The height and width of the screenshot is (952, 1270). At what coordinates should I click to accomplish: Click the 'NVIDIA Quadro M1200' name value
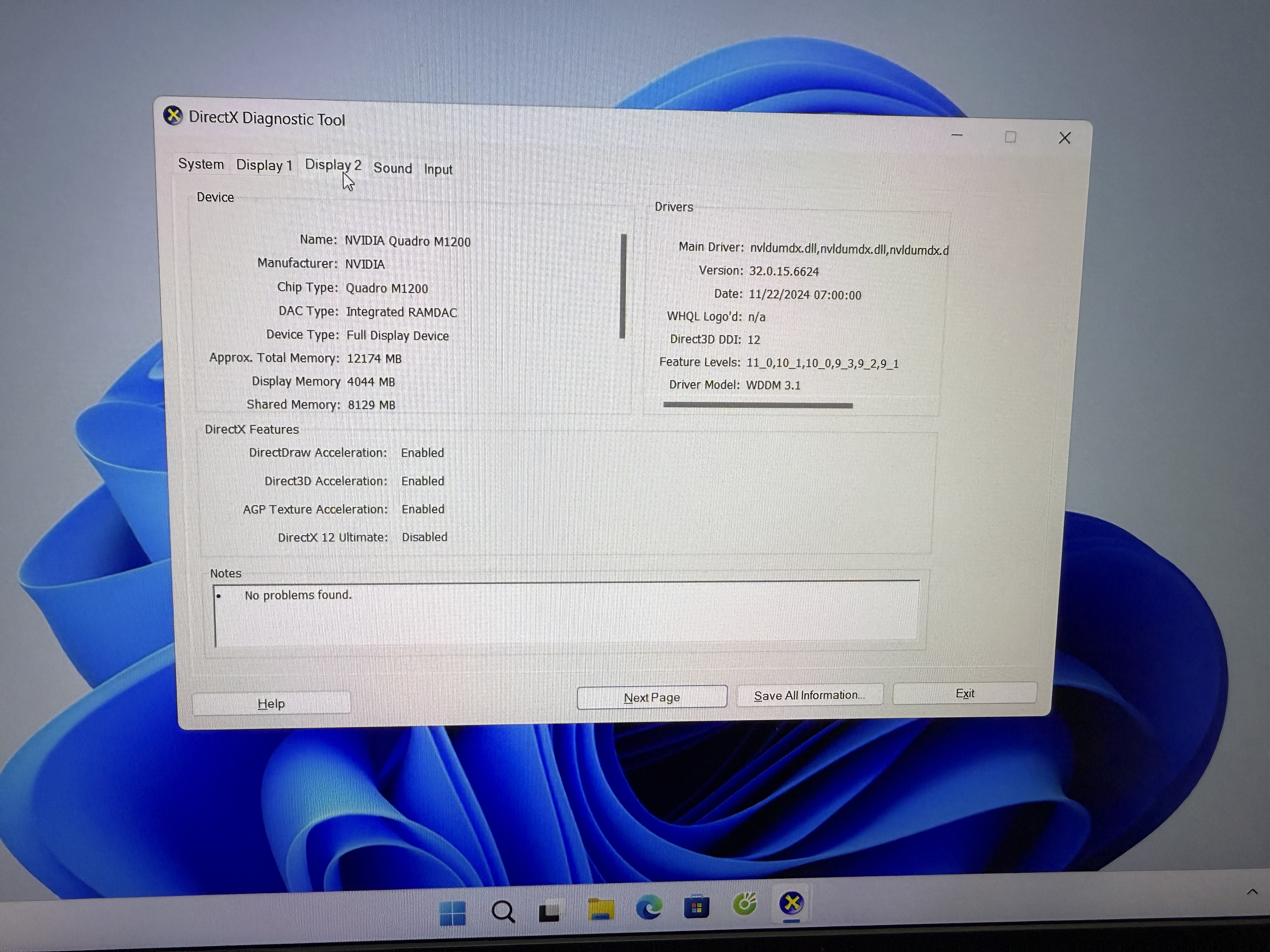[x=407, y=241]
